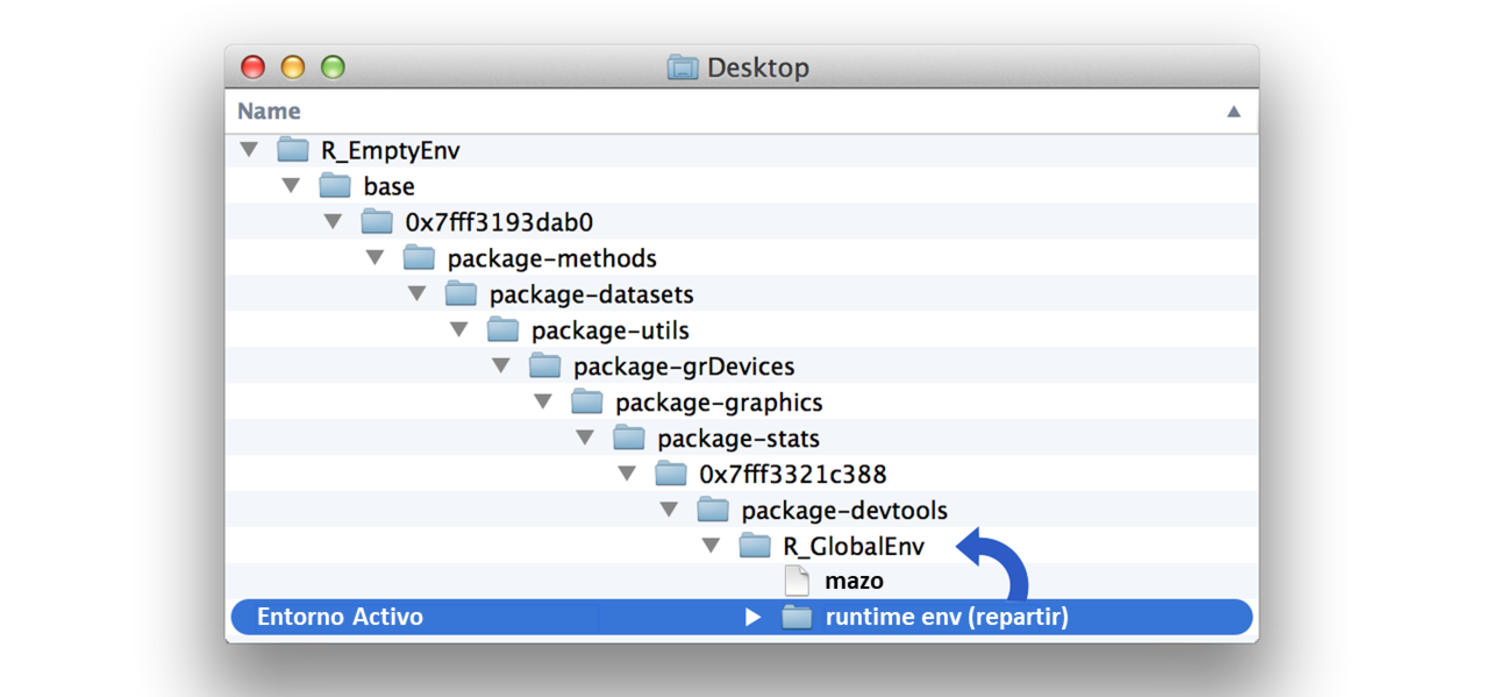Click the base folder icon
The image size is (1491, 697).
coord(335,187)
